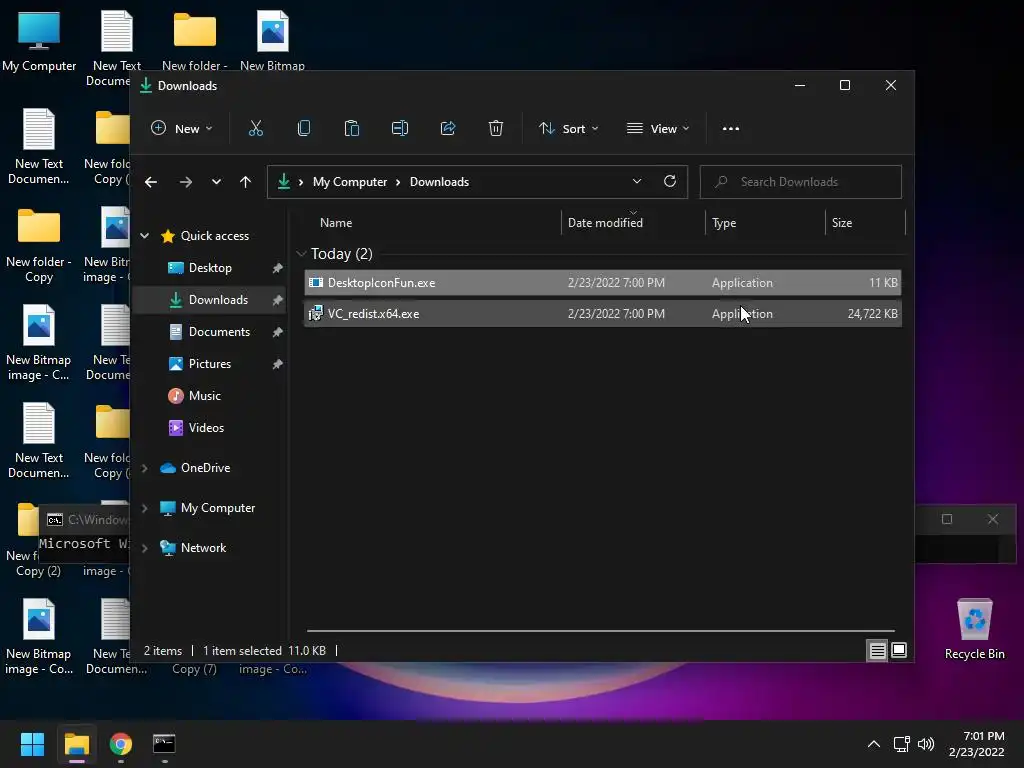
Task: Open Google Chrome from taskbar
Action: click(x=121, y=744)
